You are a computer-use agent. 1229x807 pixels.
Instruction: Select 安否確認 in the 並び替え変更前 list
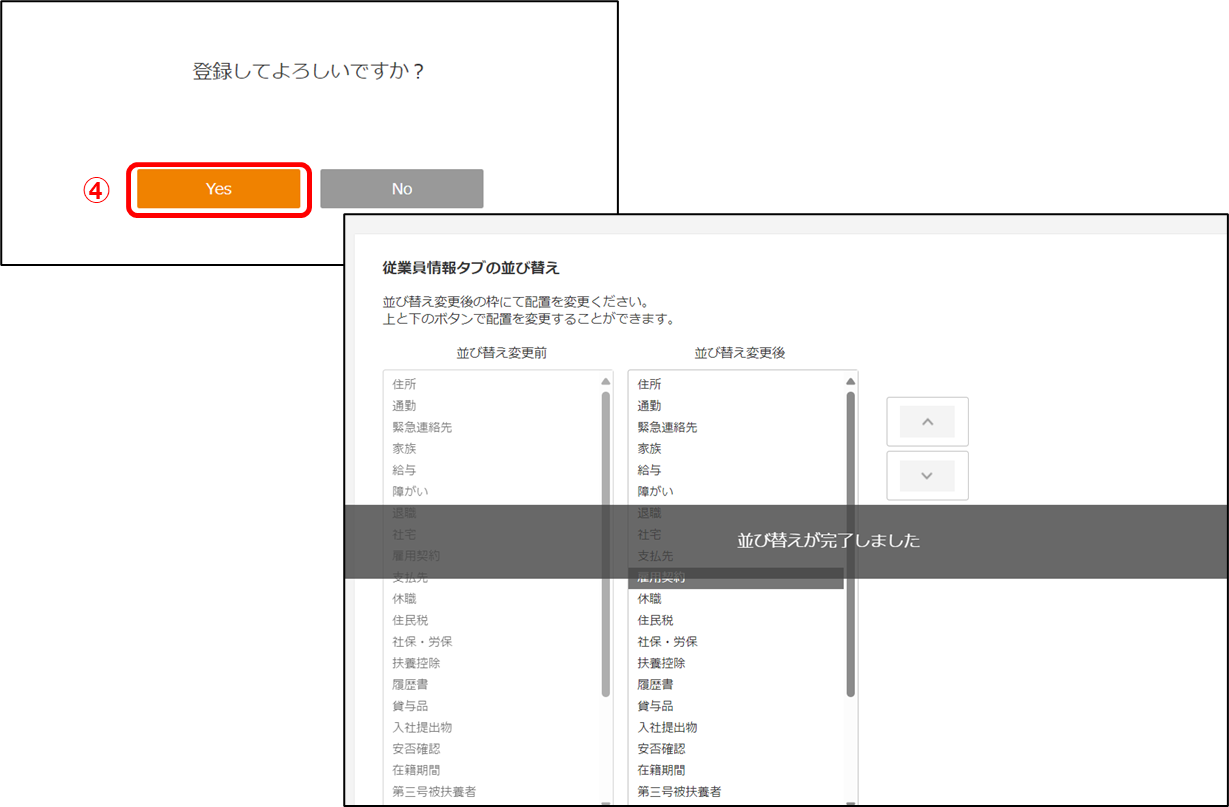point(416,749)
